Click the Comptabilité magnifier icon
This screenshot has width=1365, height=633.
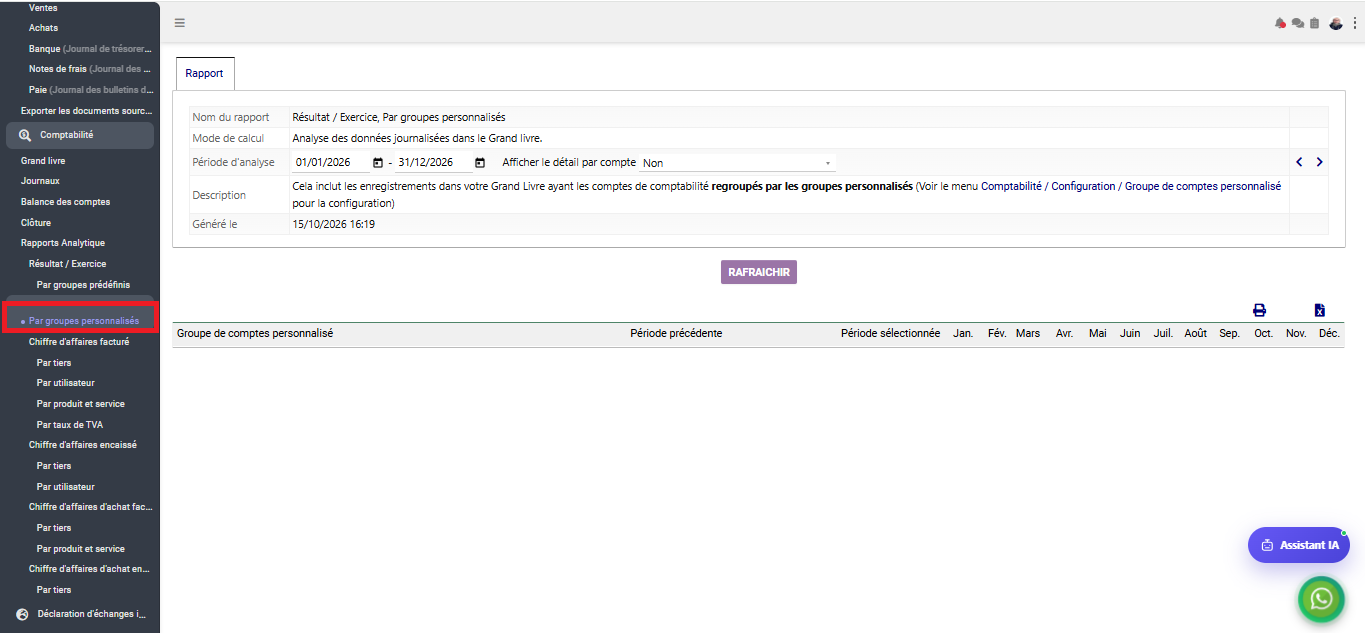(25, 135)
